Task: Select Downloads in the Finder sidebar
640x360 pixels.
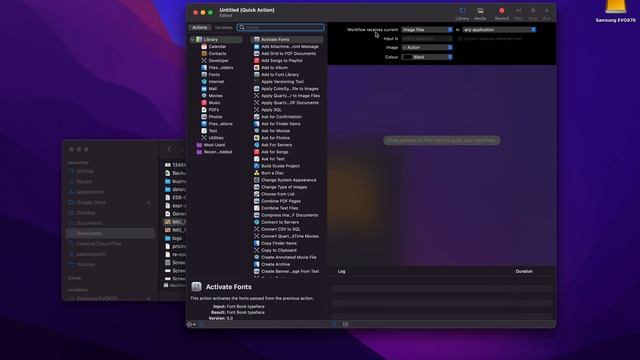Action: click(110, 233)
